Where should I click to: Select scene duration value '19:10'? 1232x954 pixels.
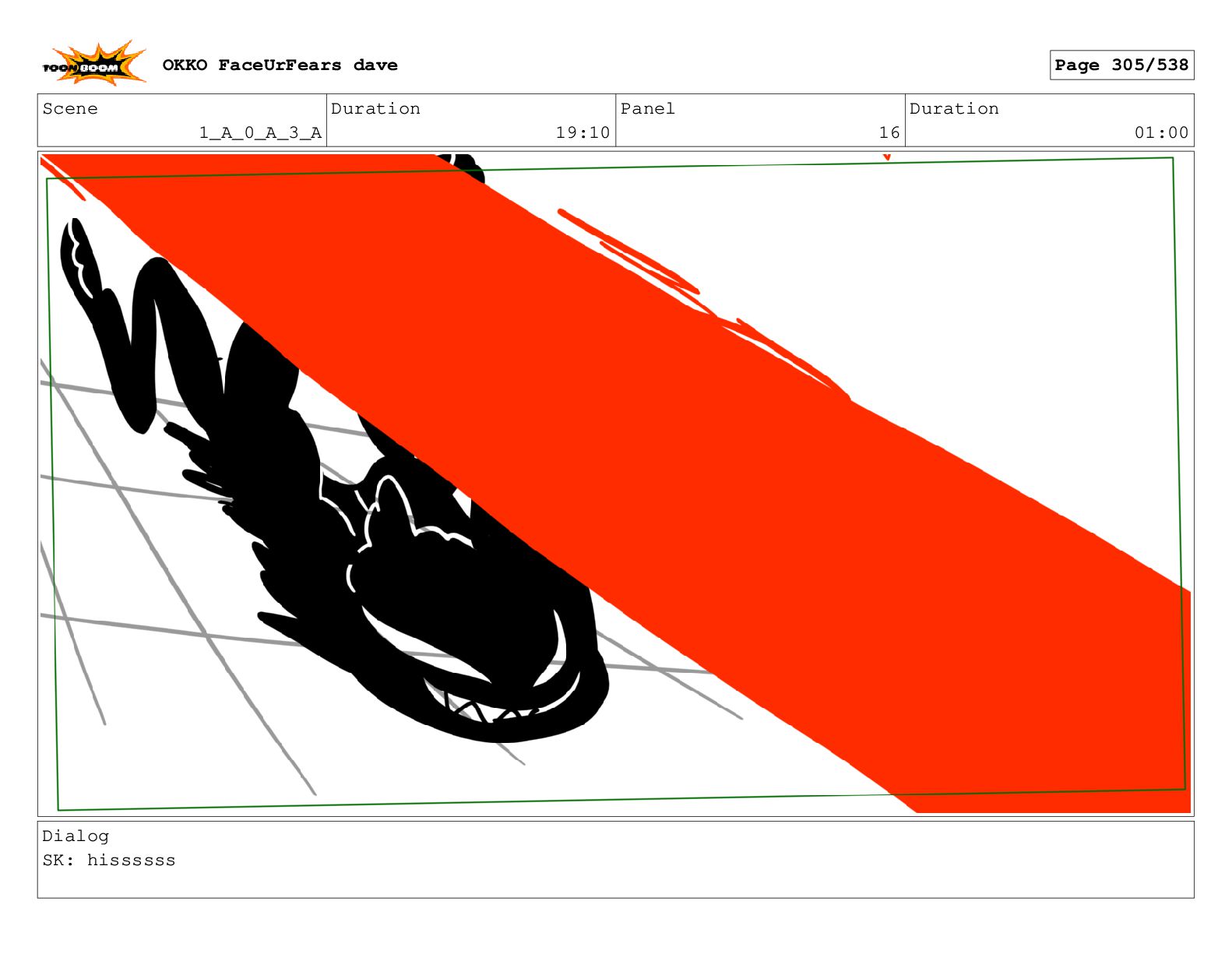pyautogui.click(x=583, y=132)
